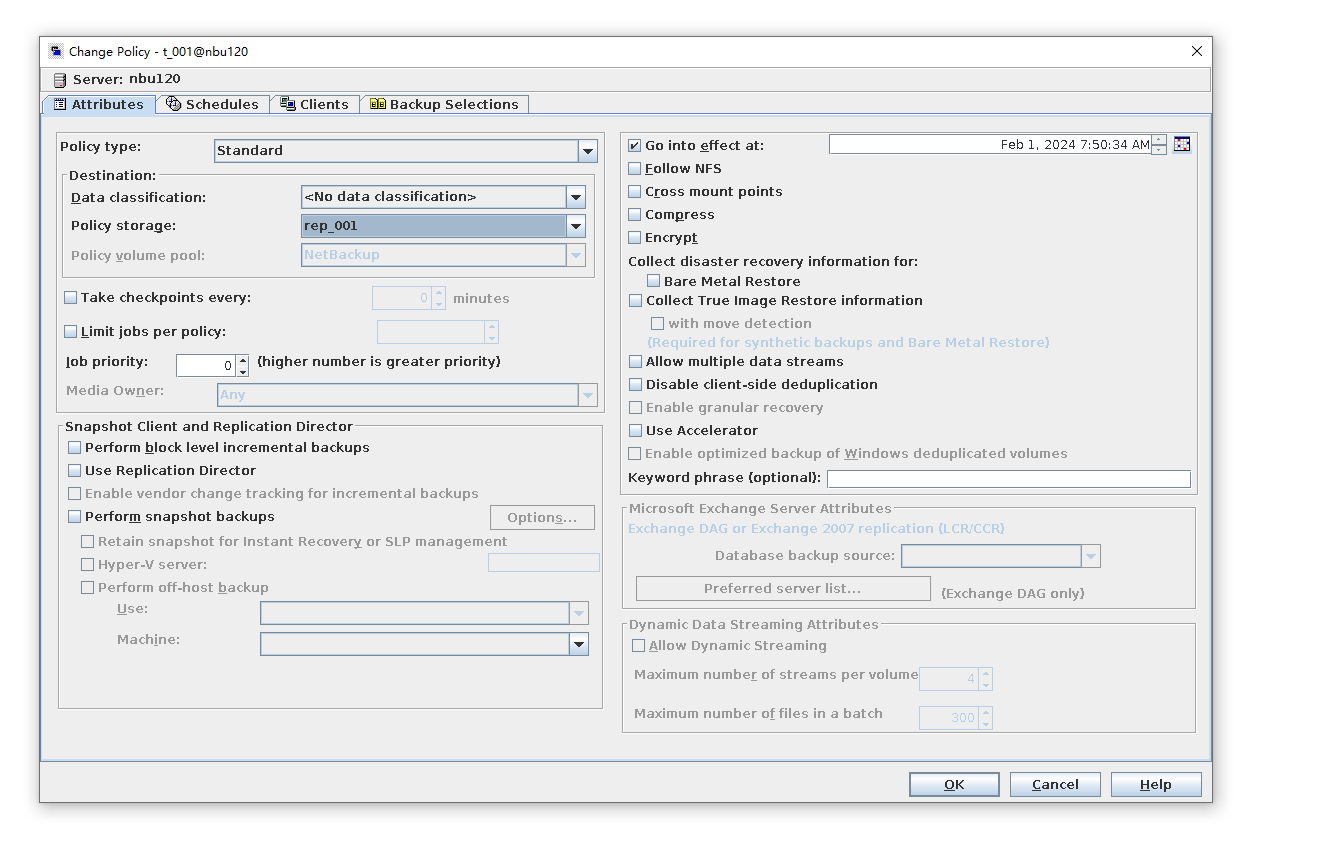1328x846 pixels.
Task: Toggle the Encrypt checkbox
Action: [x=635, y=238]
